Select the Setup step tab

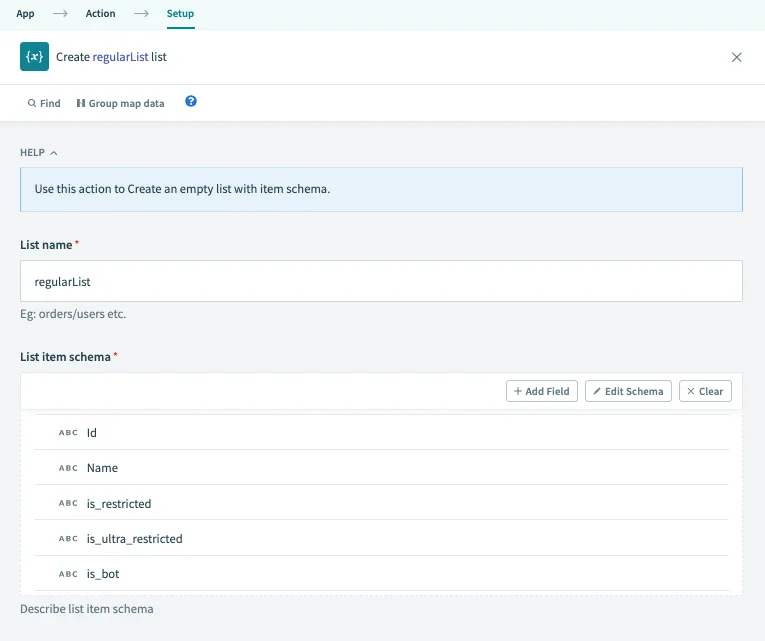click(180, 14)
